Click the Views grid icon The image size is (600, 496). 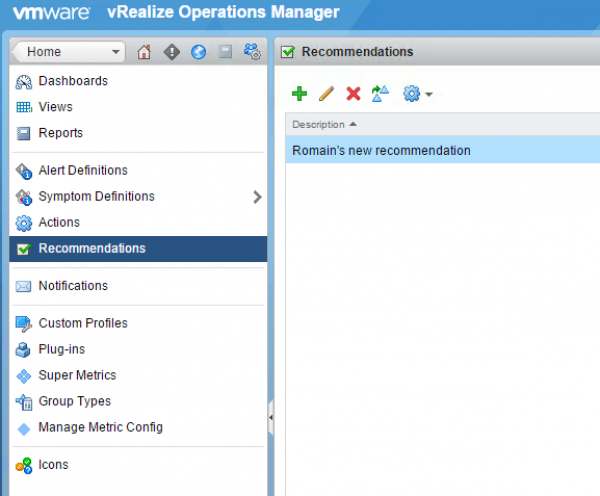(24, 107)
